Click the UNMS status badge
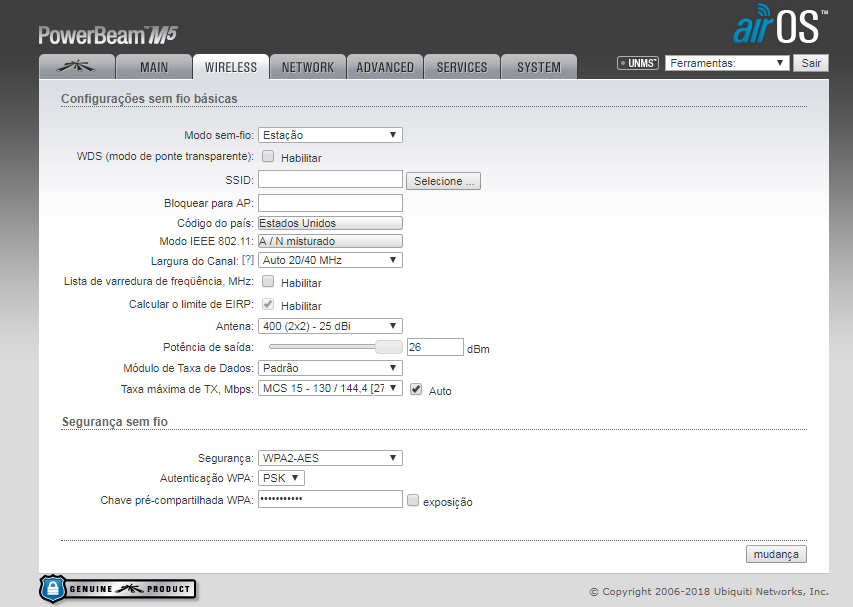853x607 pixels. [x=638, y=63]
